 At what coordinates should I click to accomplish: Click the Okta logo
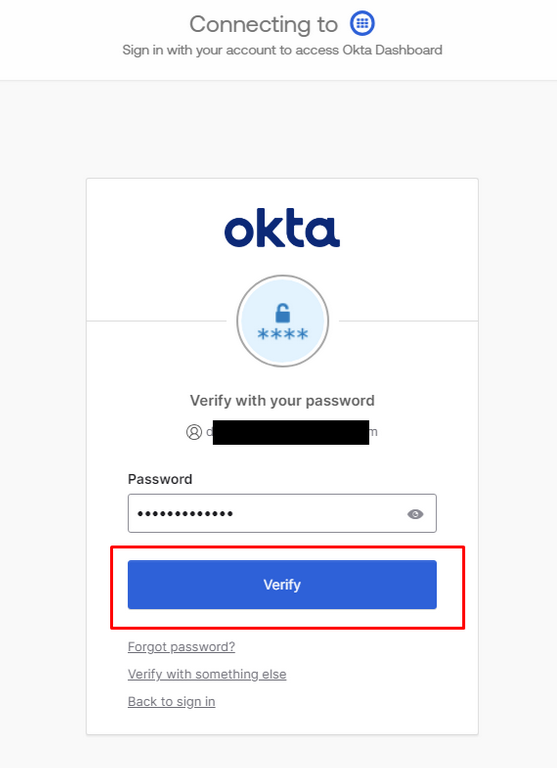pos(282,228)
